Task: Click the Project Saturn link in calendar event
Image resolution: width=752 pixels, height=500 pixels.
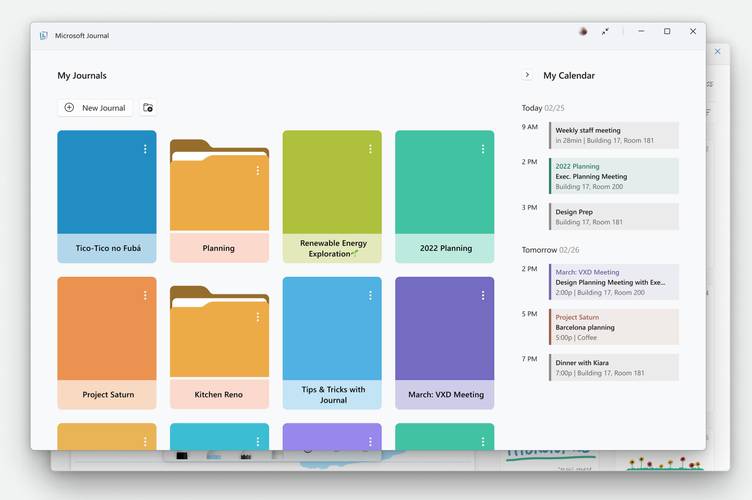Action: (x=577, y=317)
